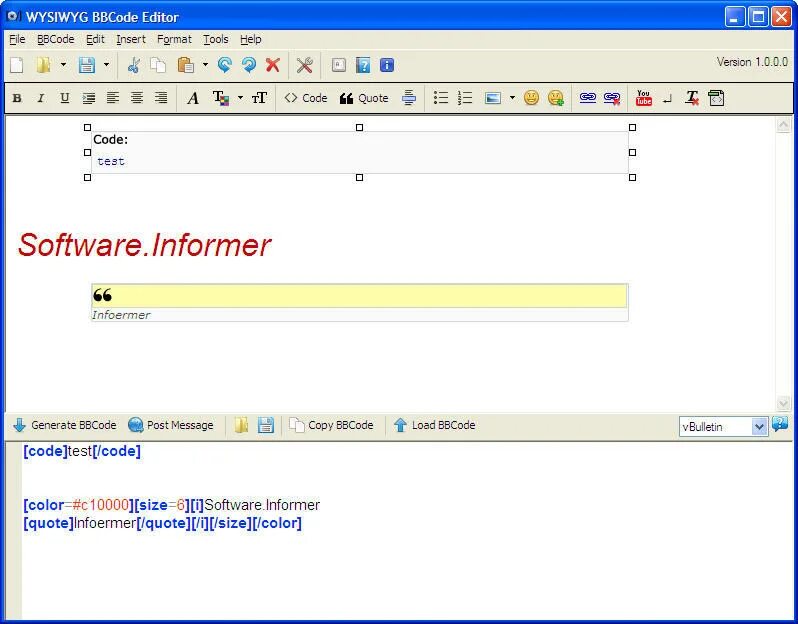Click the open file folder icon in top toolbar
The height and width of the screenshot is (624, 798).
tap(44, 65)
